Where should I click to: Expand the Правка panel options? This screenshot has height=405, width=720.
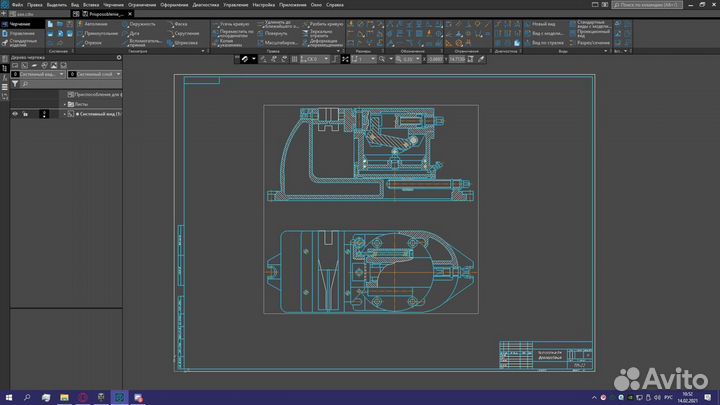(x=338, y=51)
